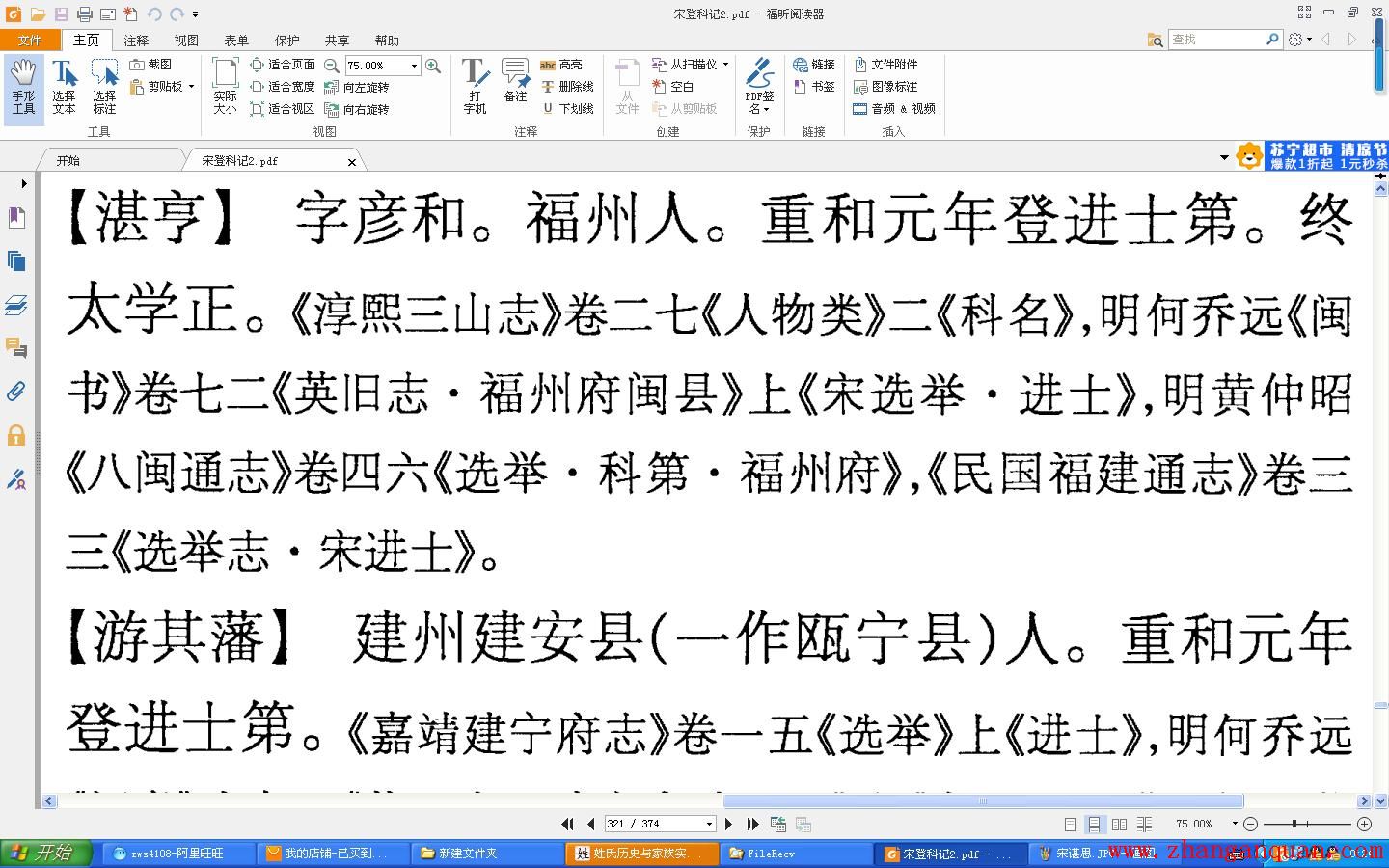Enable facing pages view mode
The width and height of the screenshot is (1389, 868).
(x=1119, y=824)
